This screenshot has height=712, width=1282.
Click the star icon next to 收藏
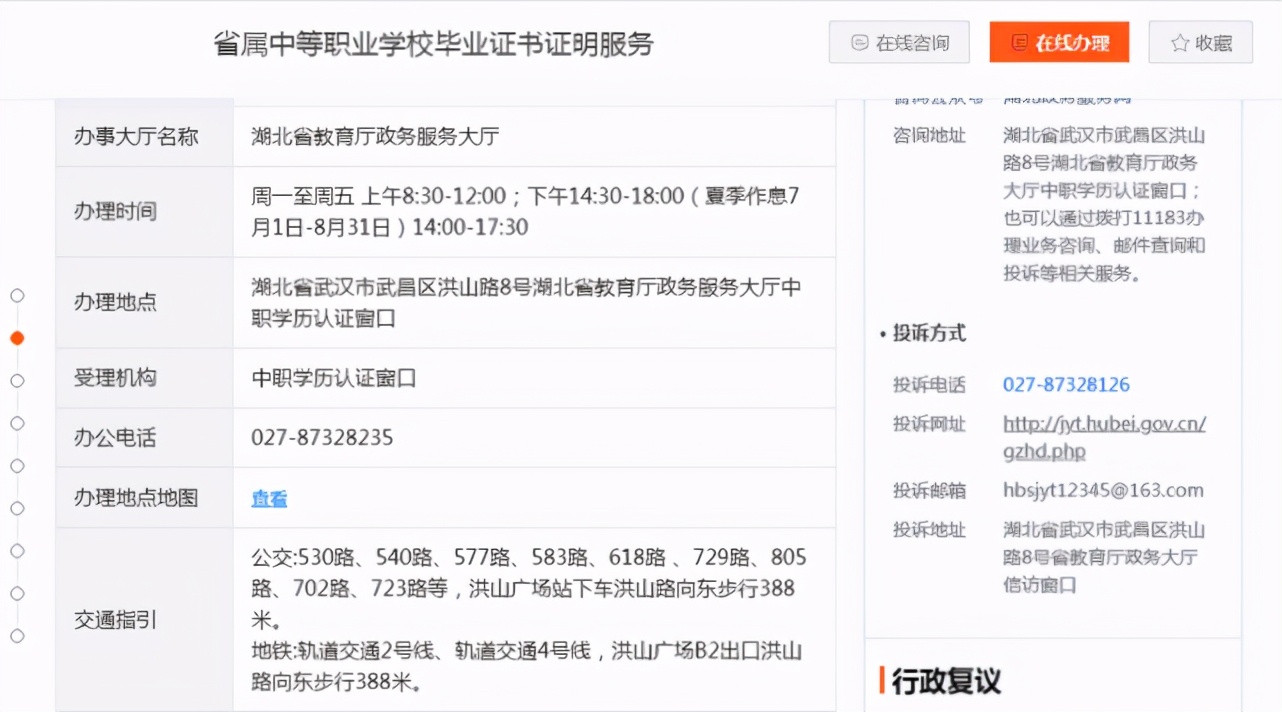[x=1178, y=42]
